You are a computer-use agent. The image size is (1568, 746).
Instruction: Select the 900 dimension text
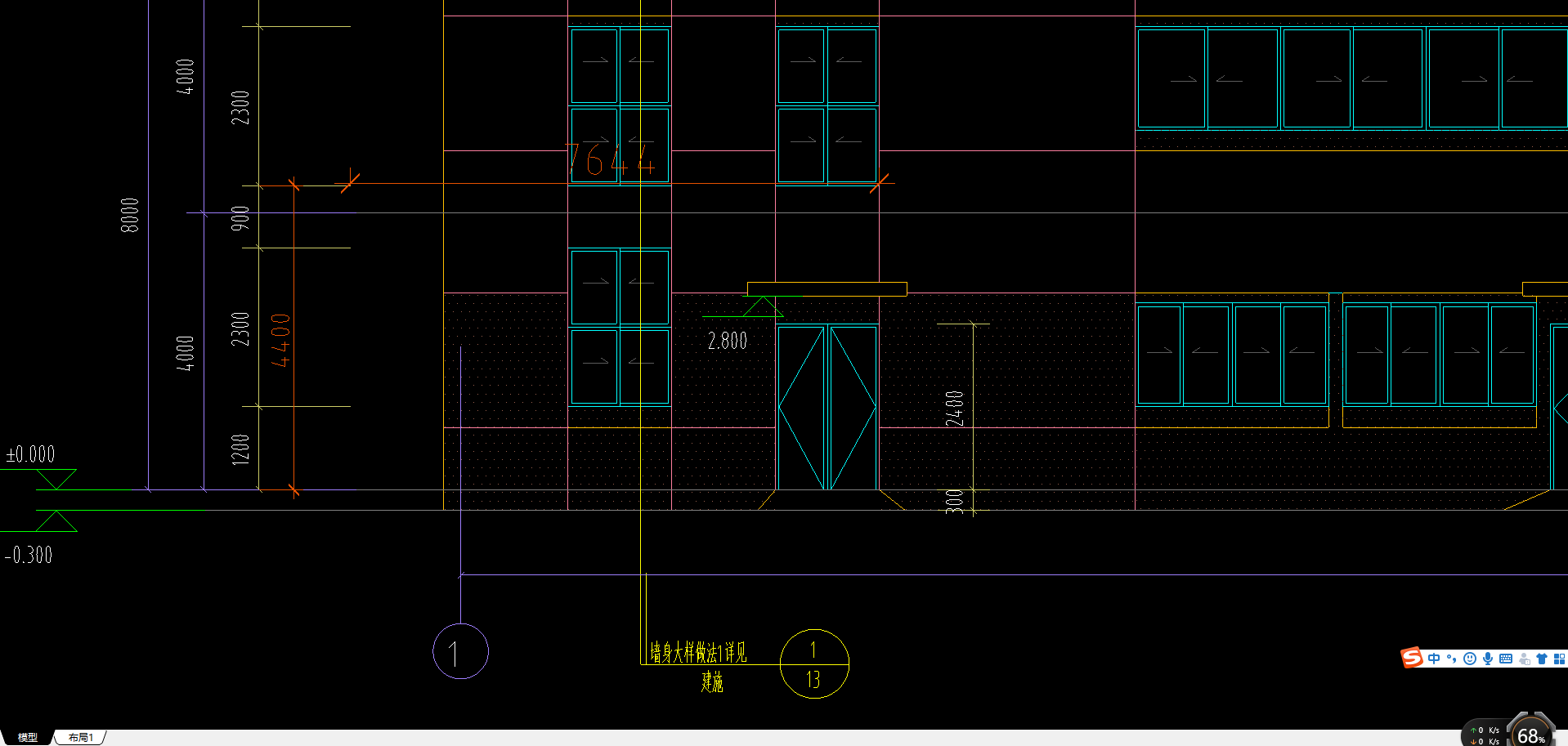[240, 217]
